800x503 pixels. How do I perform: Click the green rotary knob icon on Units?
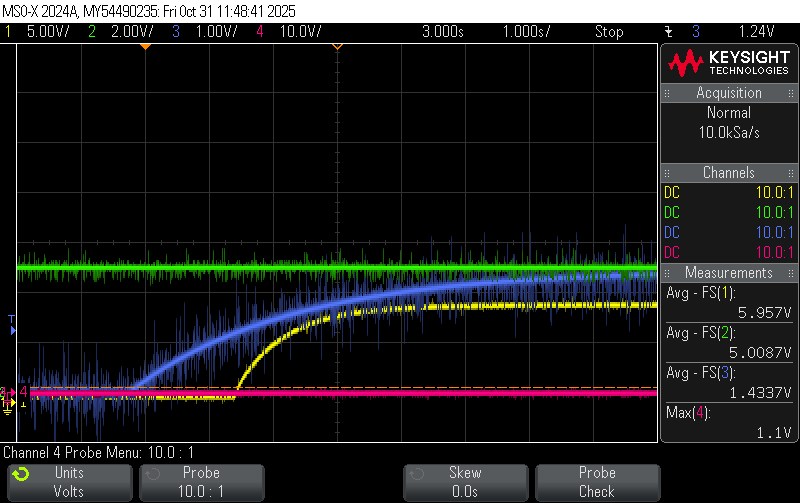[x=21, y=474]
